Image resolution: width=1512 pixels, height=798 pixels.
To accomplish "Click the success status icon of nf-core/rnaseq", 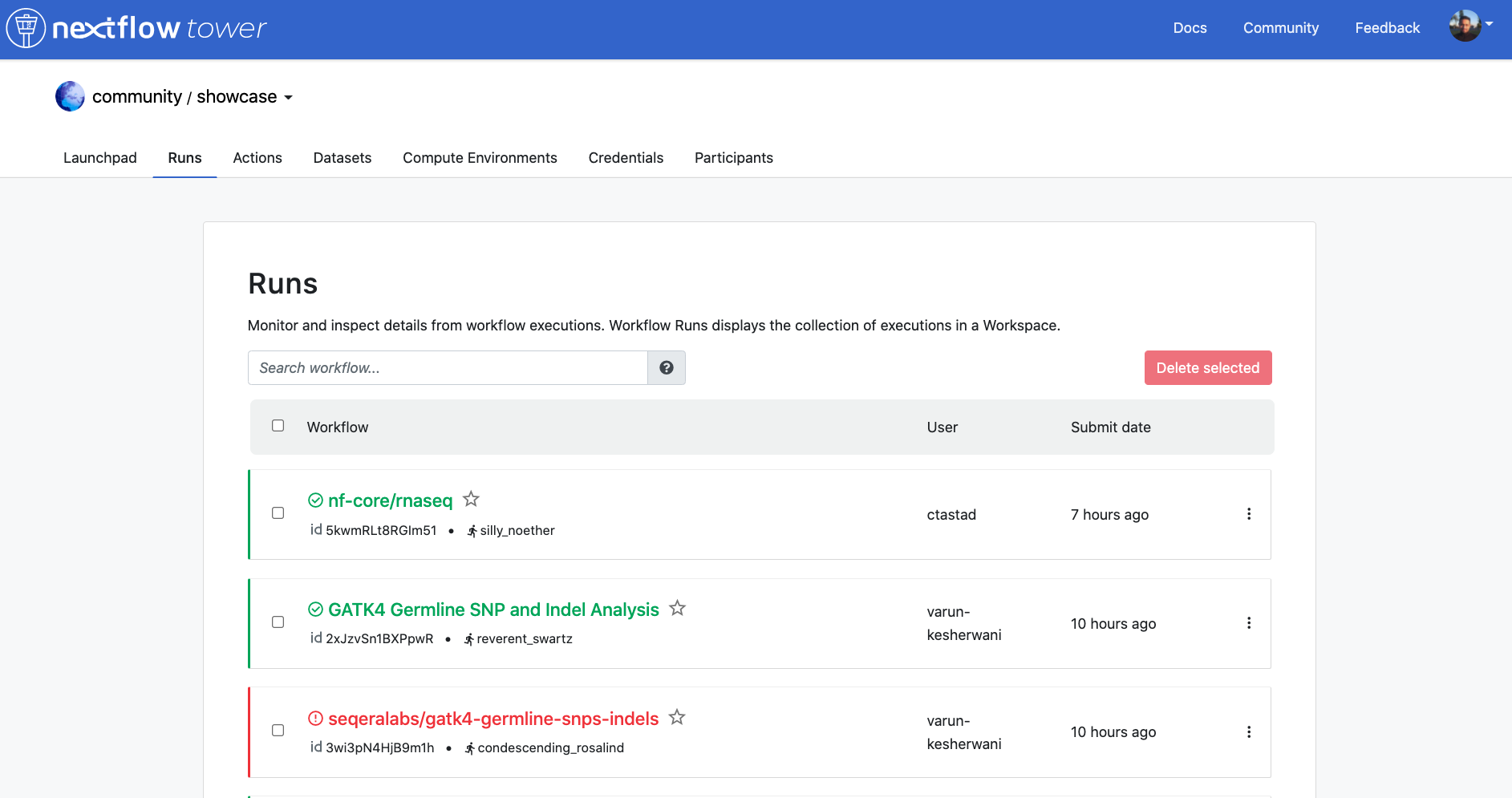I will (x=316, y=500).
